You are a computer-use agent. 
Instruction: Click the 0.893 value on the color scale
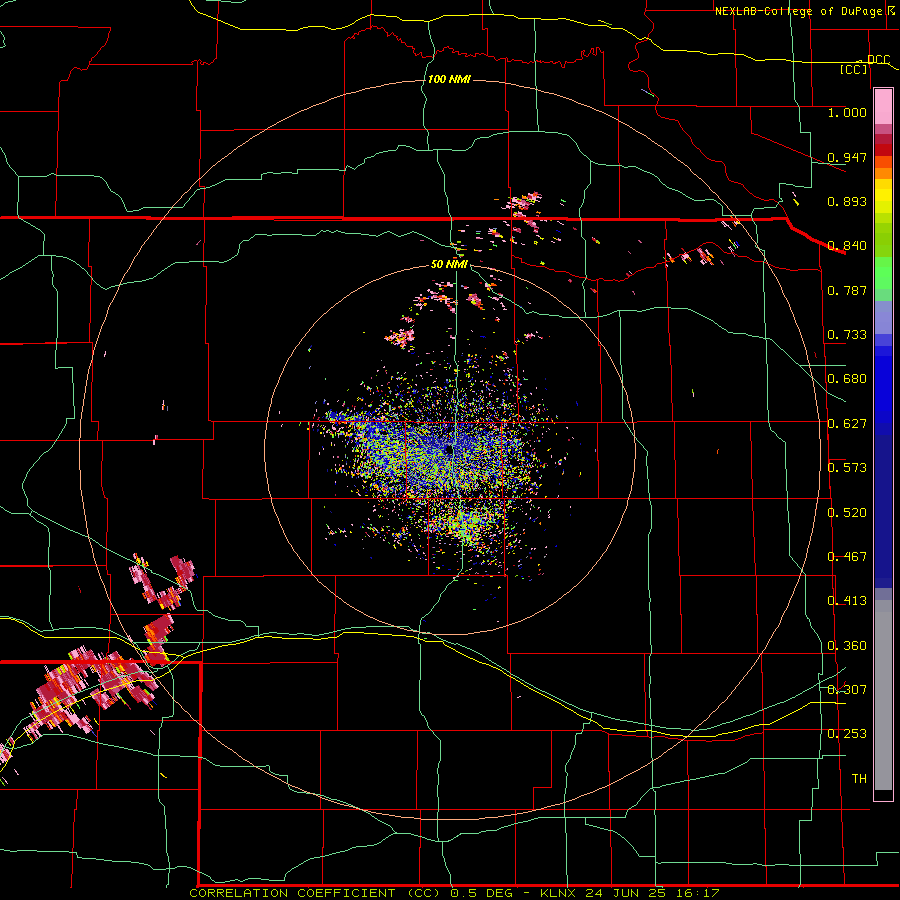click(x=847, y=201)
